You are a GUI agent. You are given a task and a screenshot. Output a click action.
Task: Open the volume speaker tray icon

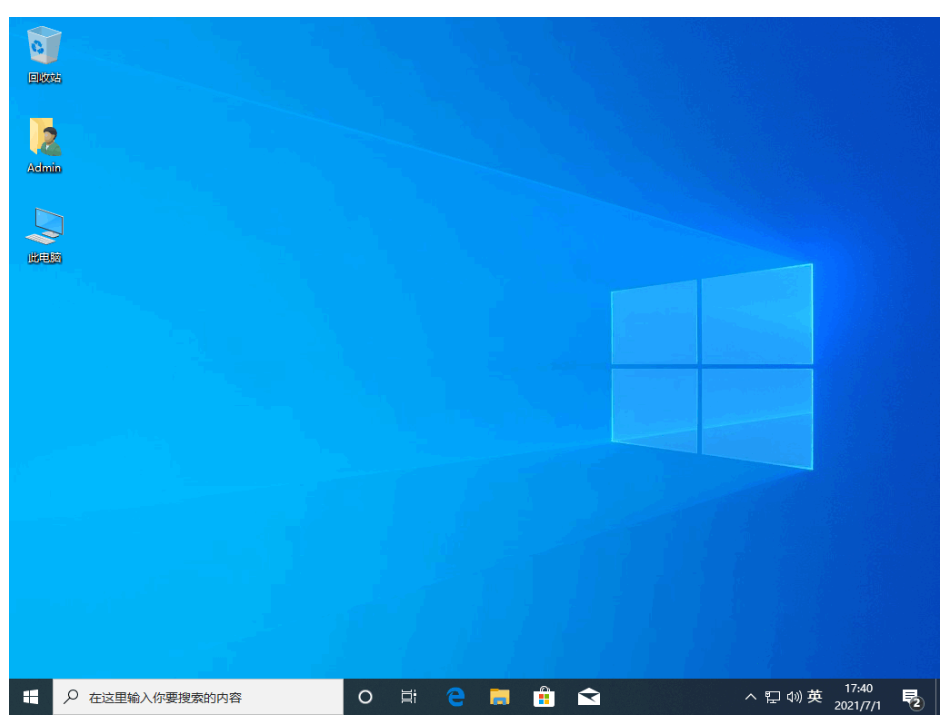794,697
